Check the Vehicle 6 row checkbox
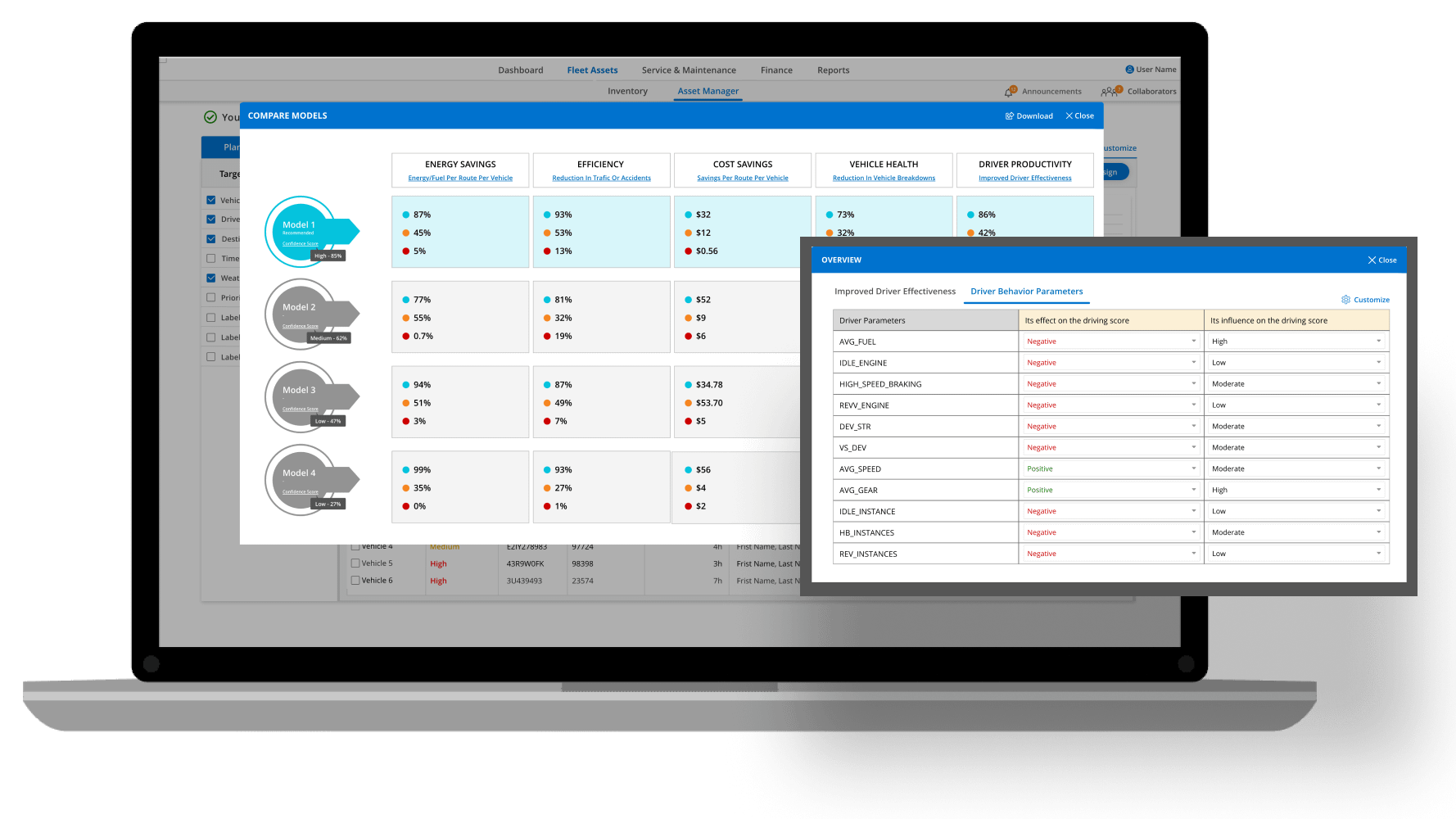The width and height of the screenshot is (1456, 819). [x=355, y=581]
